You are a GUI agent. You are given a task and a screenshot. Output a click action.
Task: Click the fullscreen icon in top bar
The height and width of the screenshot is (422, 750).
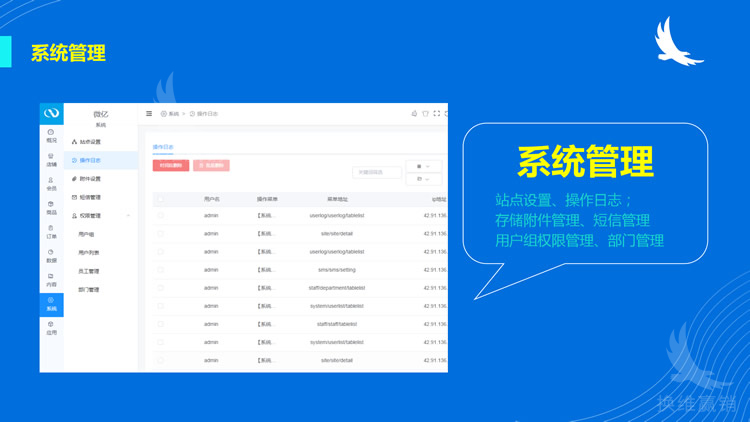[436, 114]
